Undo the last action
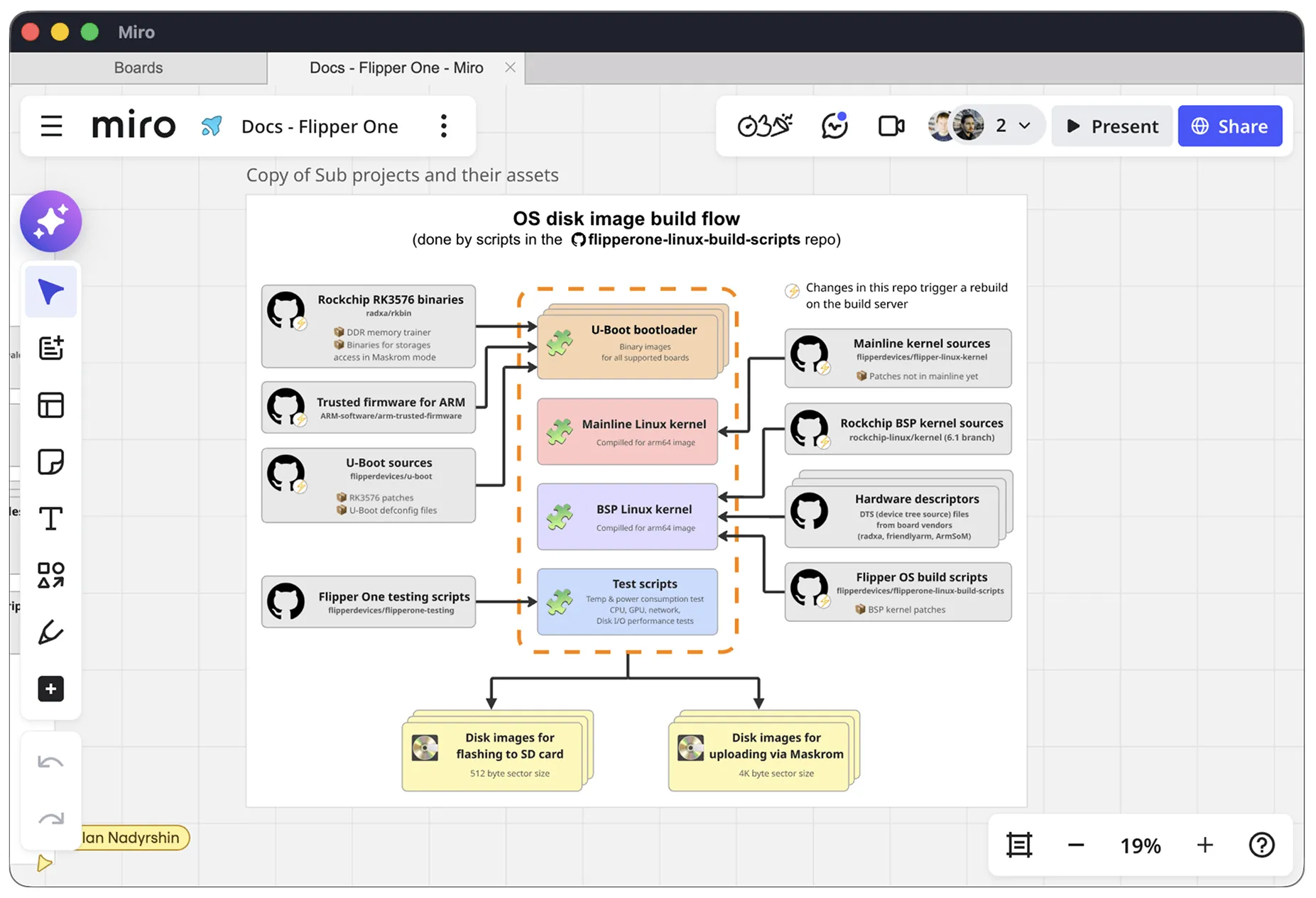 pos(50,762)
